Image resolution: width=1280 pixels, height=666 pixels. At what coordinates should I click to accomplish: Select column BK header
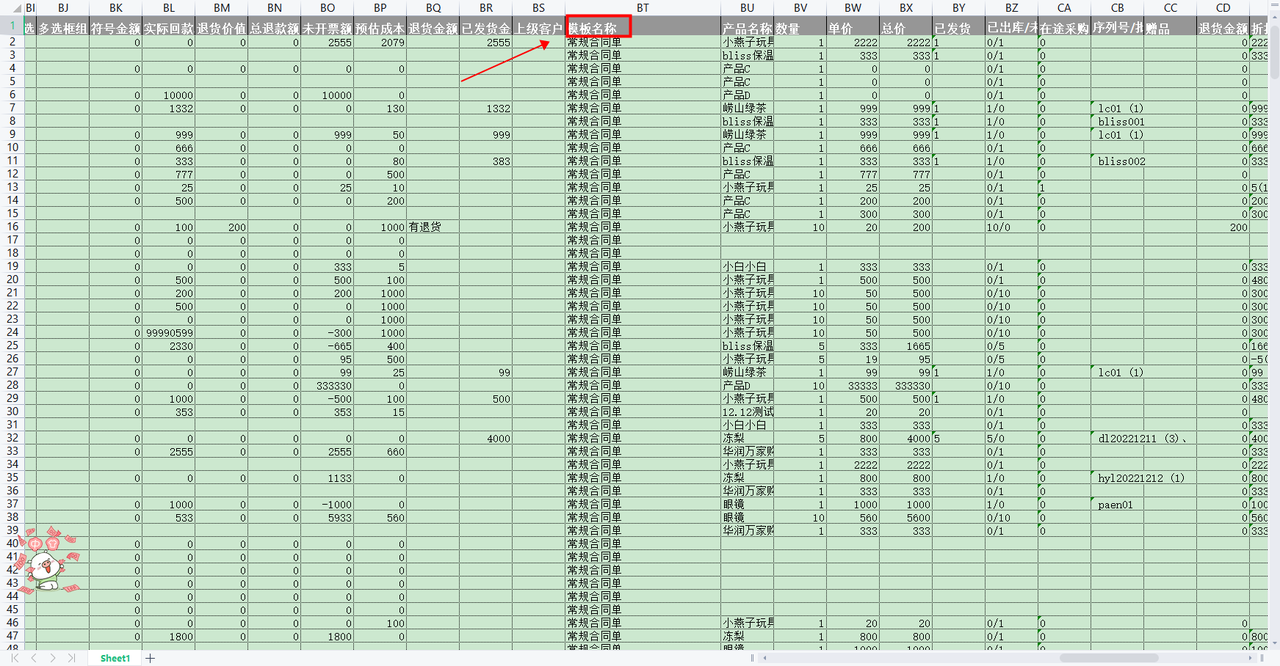(x=115, y=8)
